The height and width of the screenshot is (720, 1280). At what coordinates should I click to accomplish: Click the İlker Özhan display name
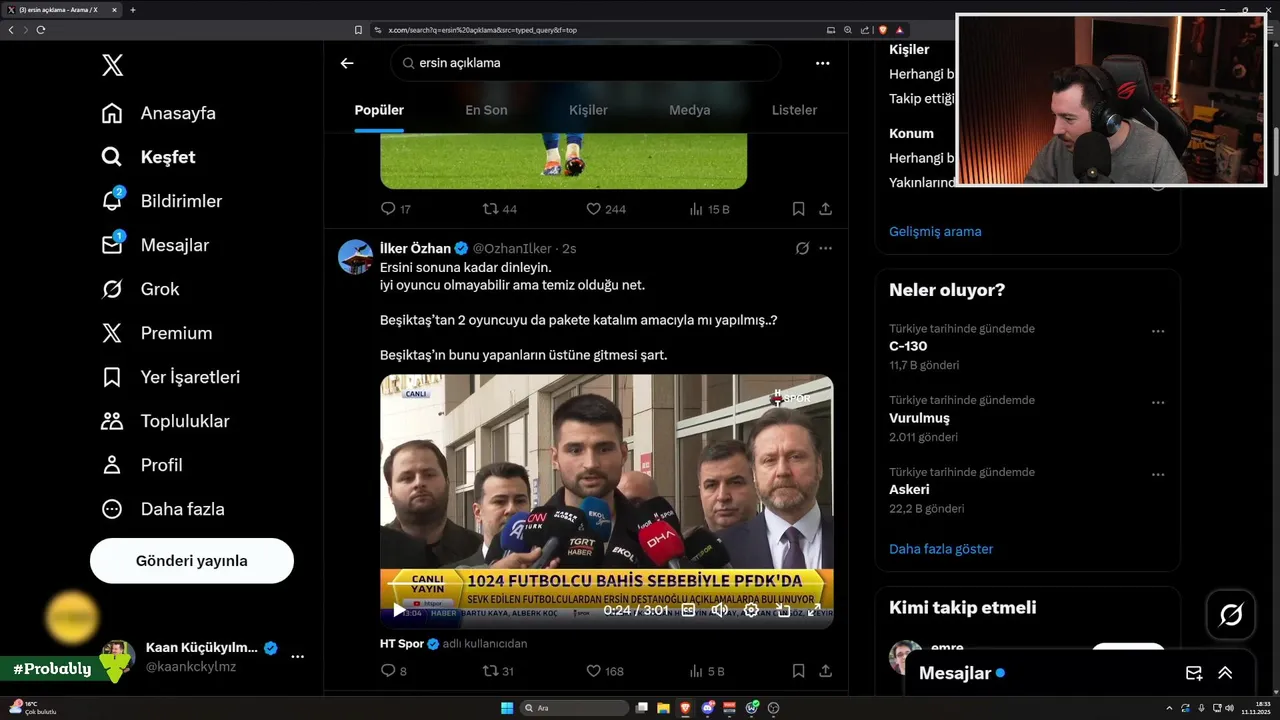click(415, 248)
